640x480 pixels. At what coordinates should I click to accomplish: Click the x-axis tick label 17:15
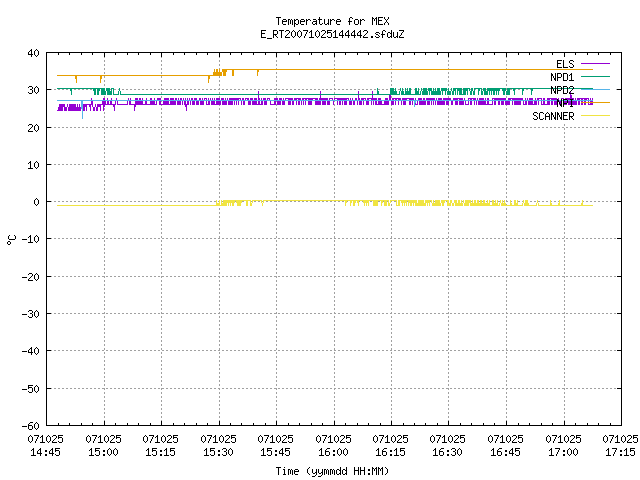pos(620,452)
